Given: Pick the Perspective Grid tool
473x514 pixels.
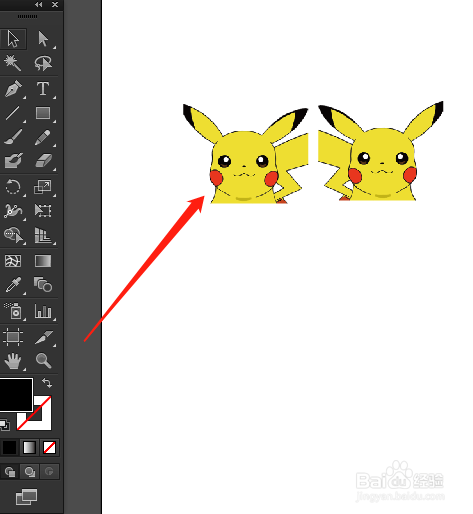Looking at the screenshot, I should (43, 235).
